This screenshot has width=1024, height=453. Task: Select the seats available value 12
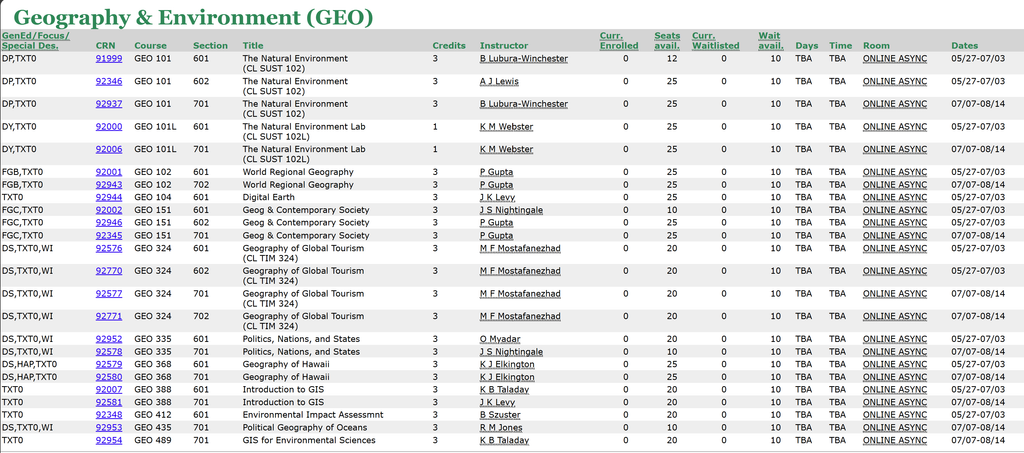[672, 59]
